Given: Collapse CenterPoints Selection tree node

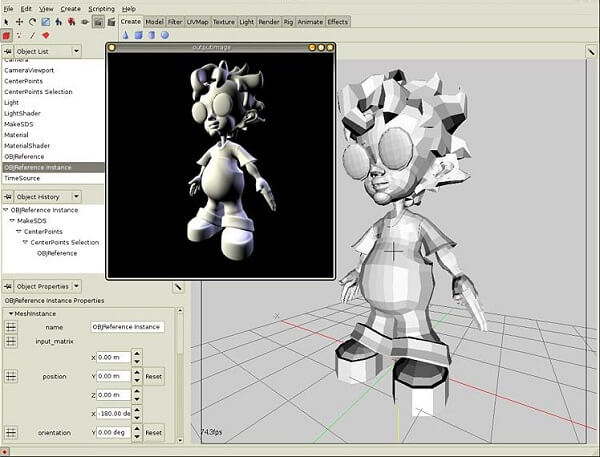Looking at the screenshot, I should 25,242.
